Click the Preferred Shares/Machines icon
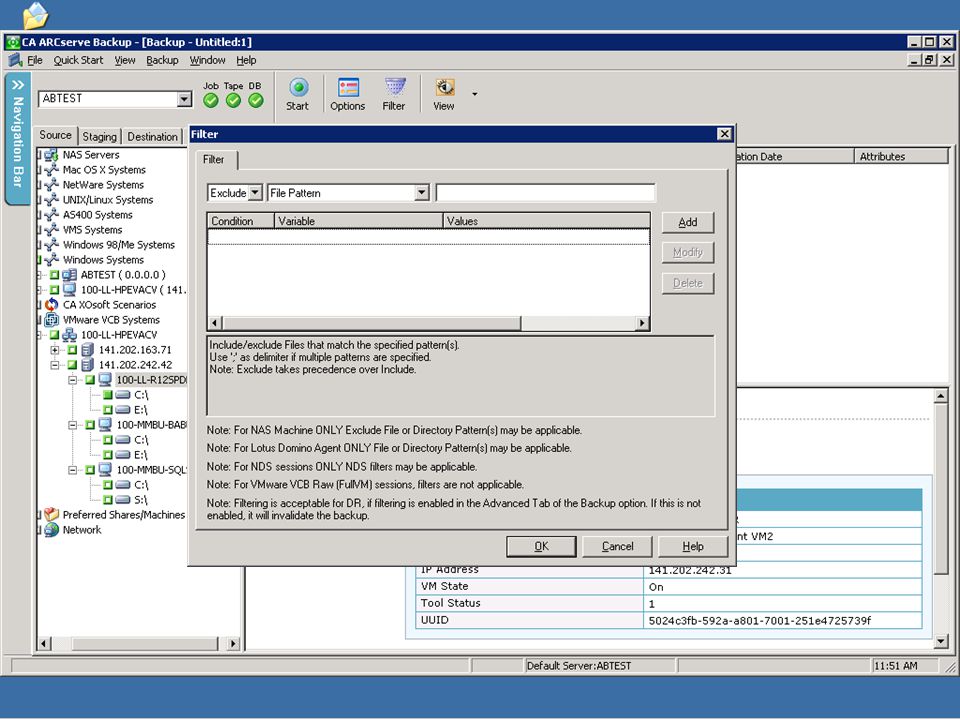960x720 pixels. (x=51, y=514)
